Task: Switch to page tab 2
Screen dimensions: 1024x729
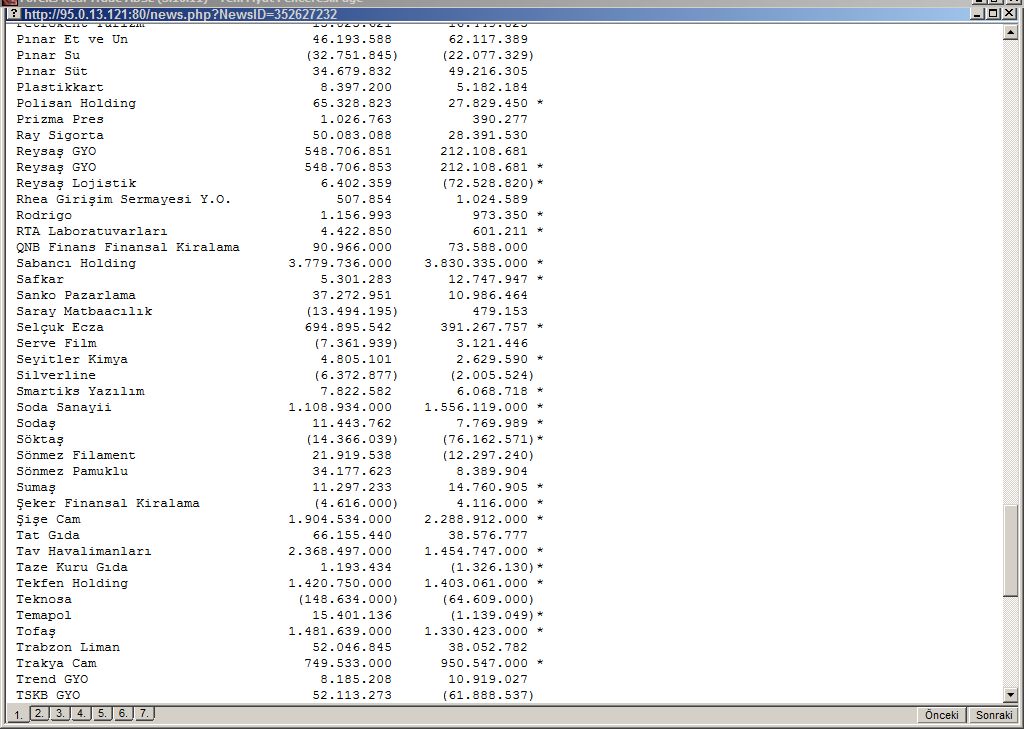Action: point(39,713)
